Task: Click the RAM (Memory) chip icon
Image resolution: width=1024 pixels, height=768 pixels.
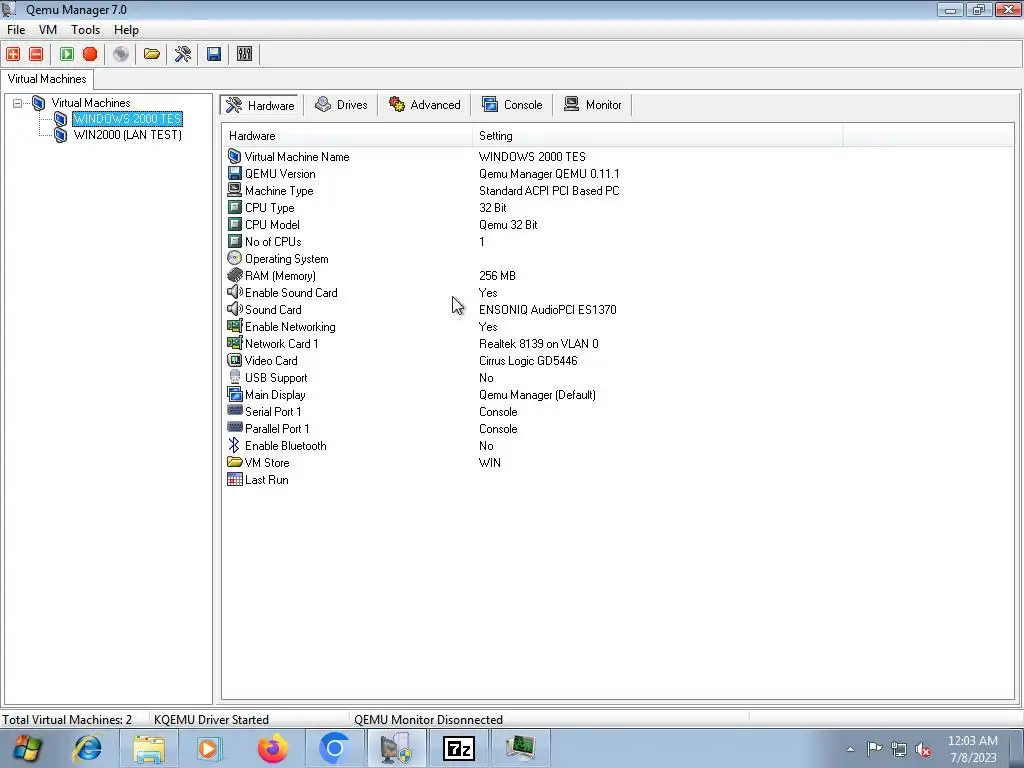Action: (x=234, y=275)
